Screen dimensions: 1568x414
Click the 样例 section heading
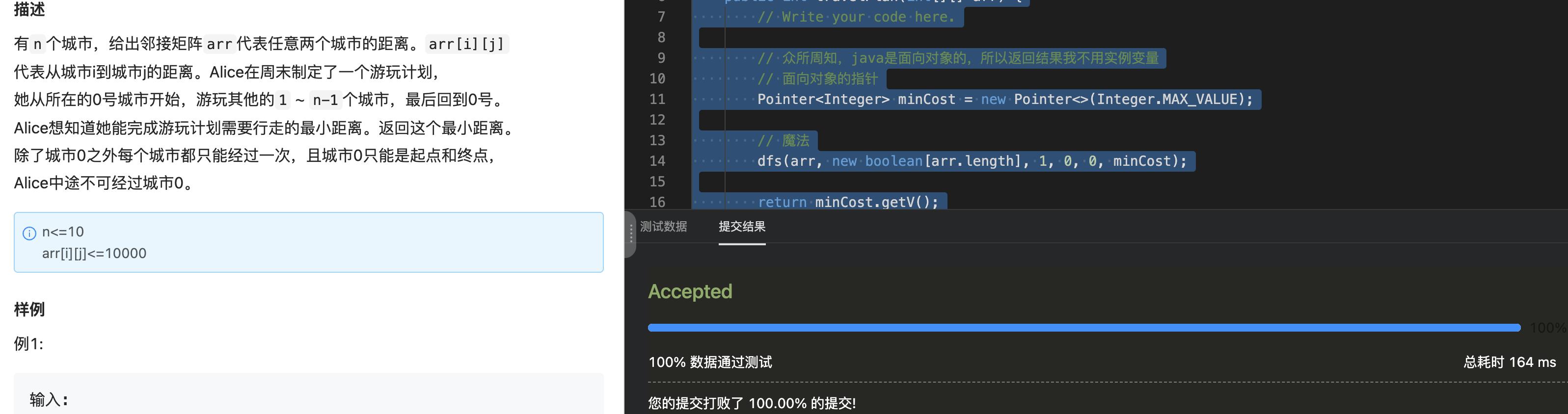point(29,310)
